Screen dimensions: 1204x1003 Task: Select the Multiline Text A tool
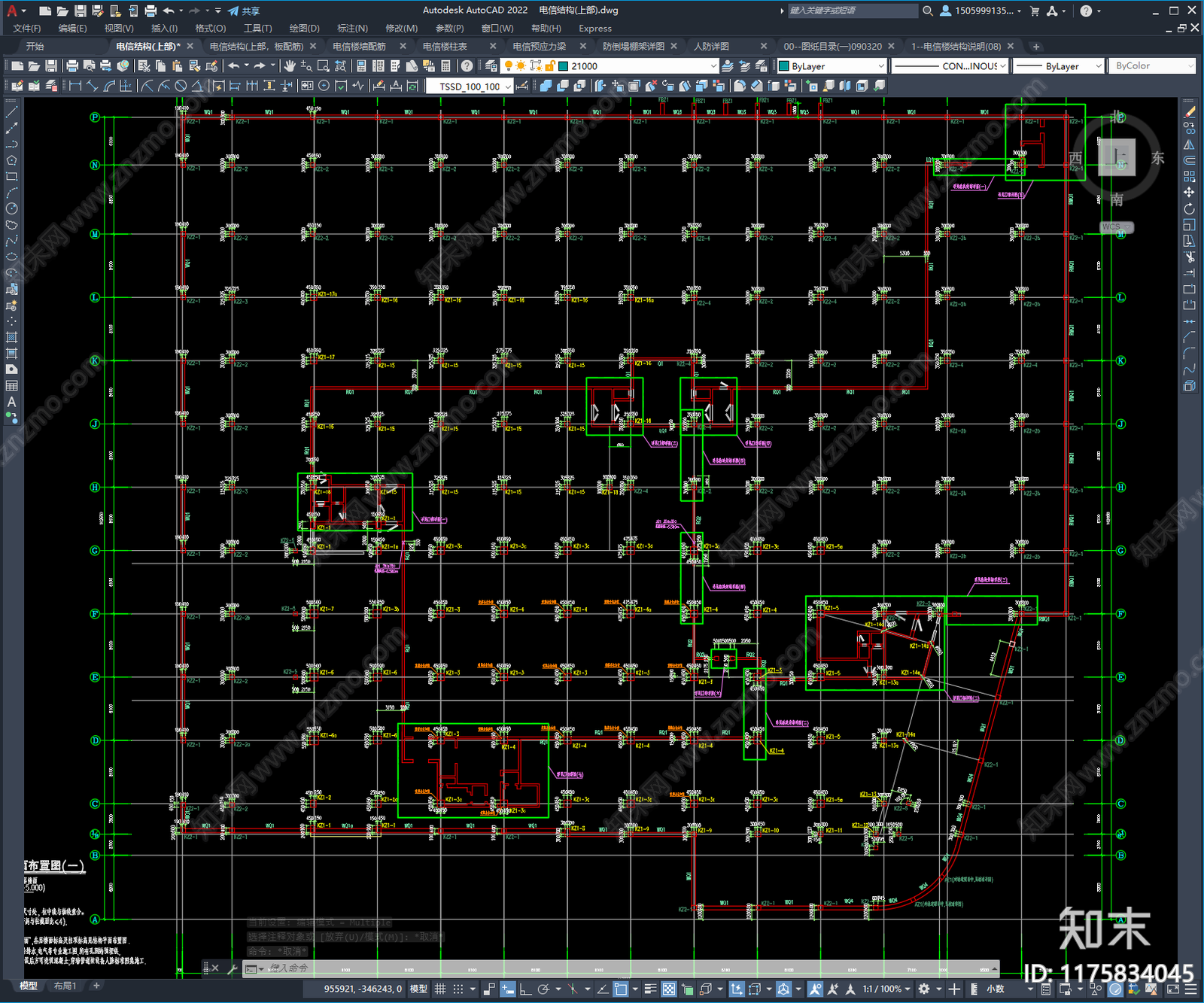click(x=12, y=402)
